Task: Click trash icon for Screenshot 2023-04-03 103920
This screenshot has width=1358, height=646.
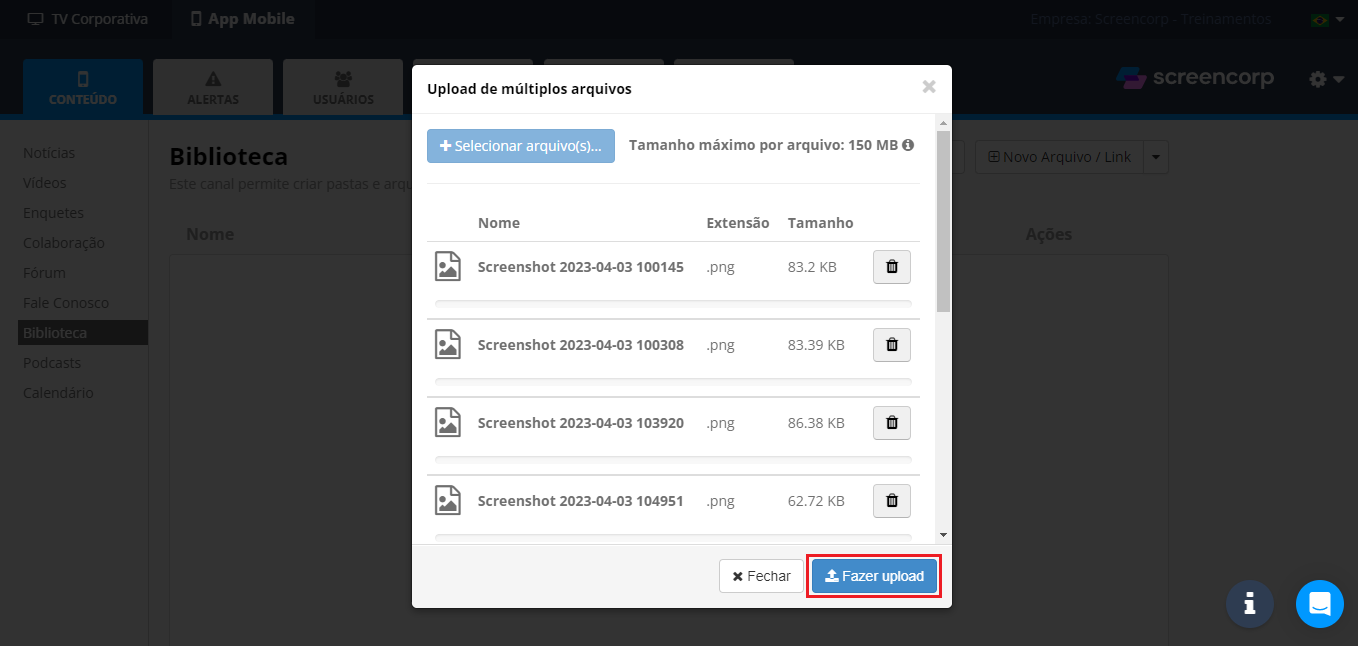Action: 892,423
